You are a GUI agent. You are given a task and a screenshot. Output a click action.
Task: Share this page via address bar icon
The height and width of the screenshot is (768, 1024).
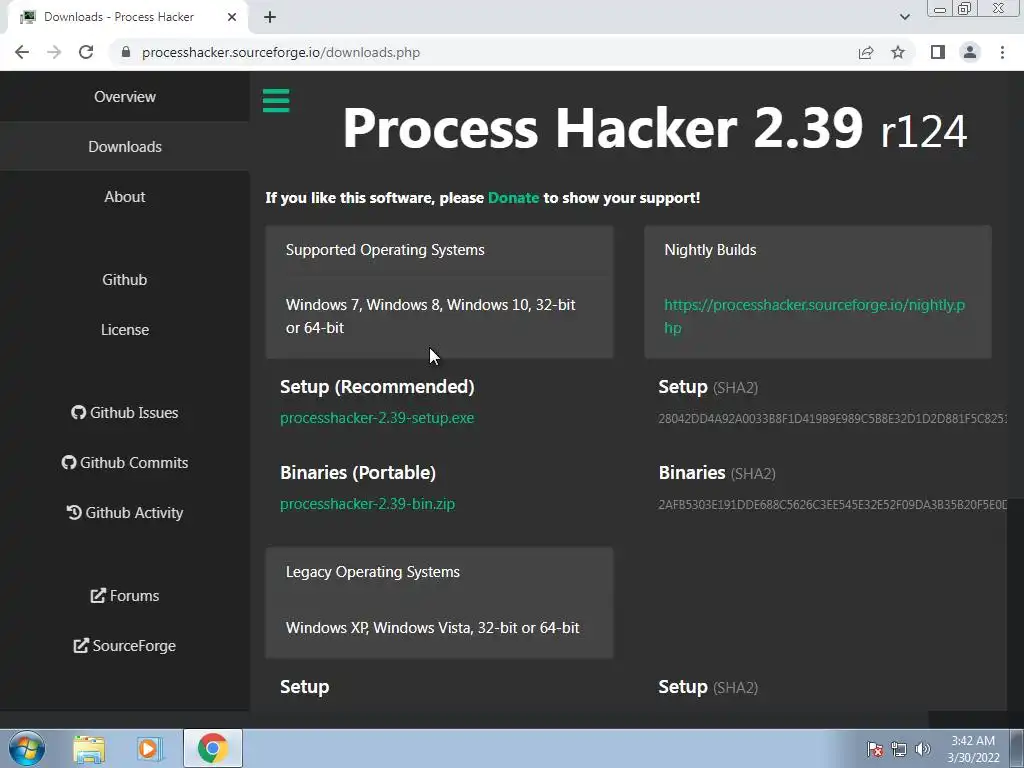click(x=866, y=52)
